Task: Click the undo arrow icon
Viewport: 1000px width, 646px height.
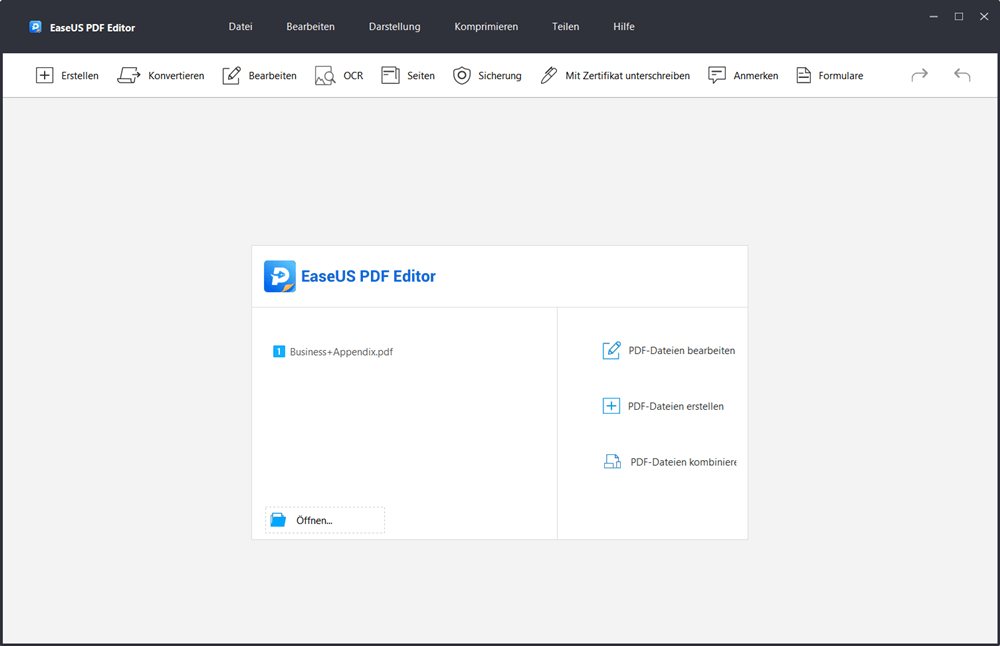Action: tap(962, 75)
